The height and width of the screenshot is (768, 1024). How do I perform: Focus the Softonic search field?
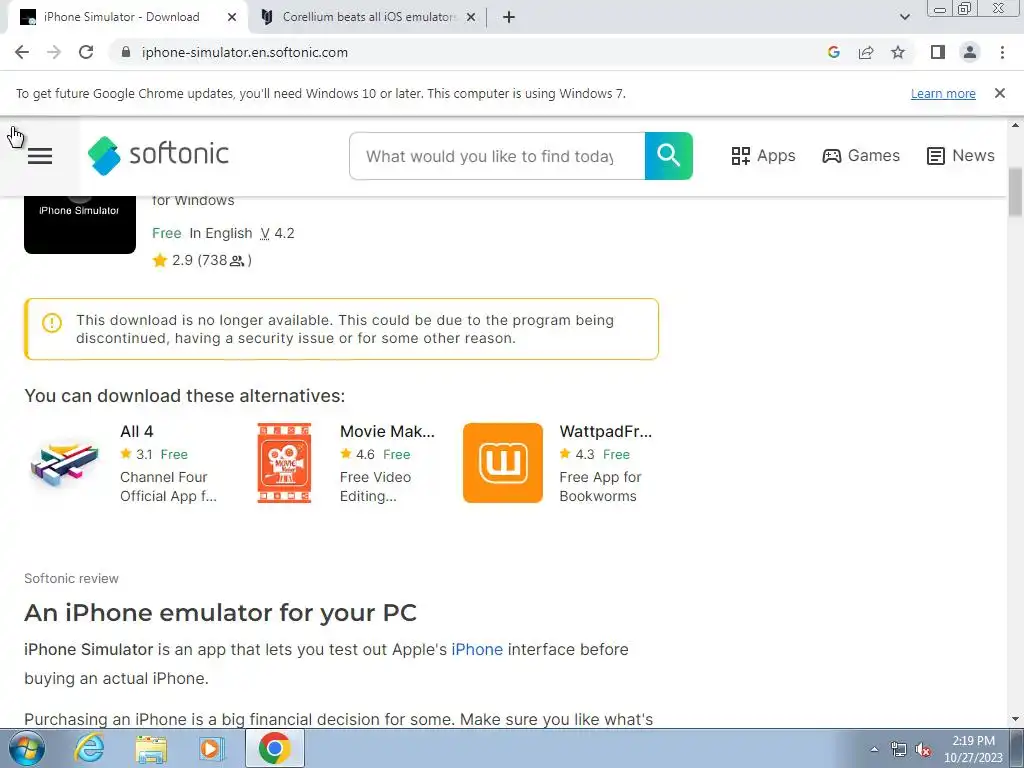pyautogui.click(x=497, y=156)
